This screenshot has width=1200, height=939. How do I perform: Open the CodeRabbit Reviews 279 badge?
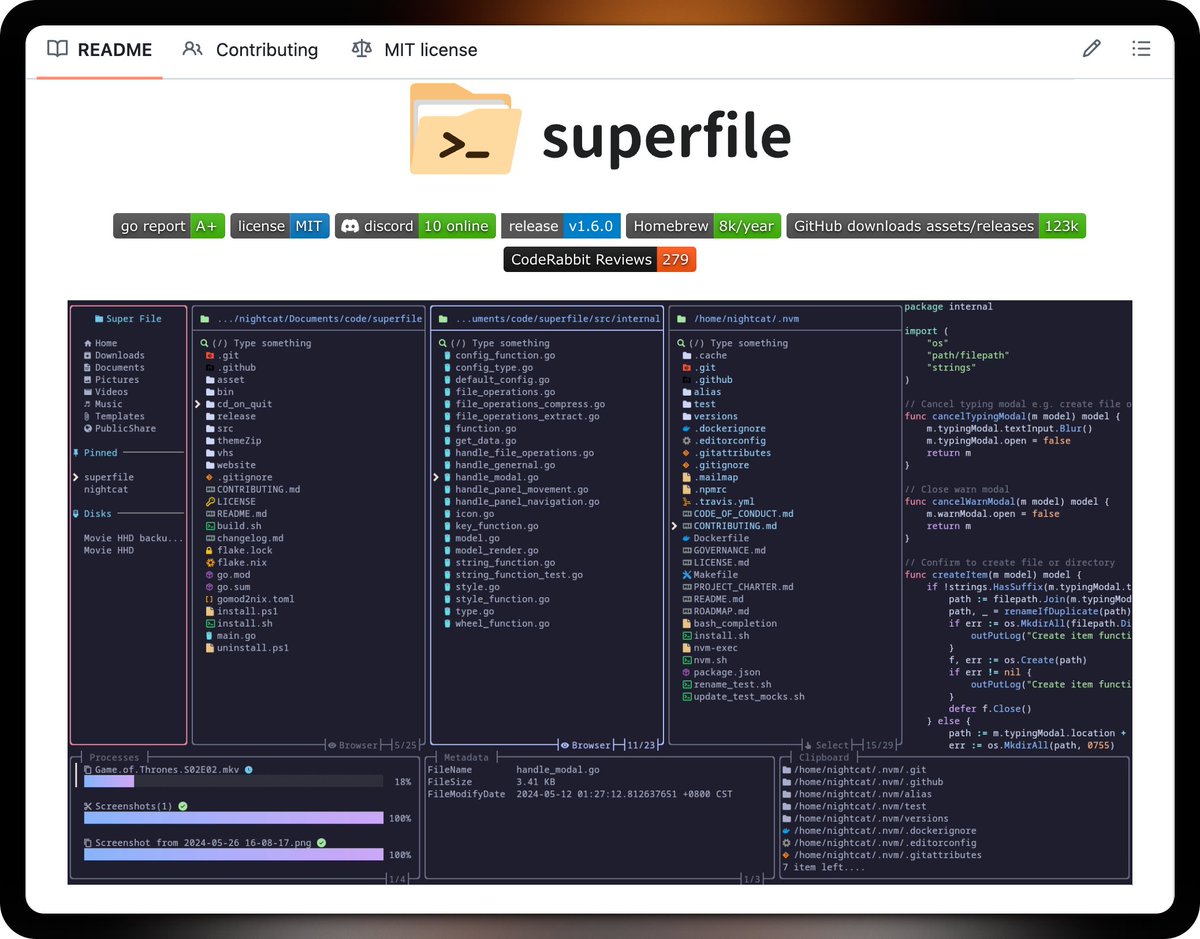point(600,259)
